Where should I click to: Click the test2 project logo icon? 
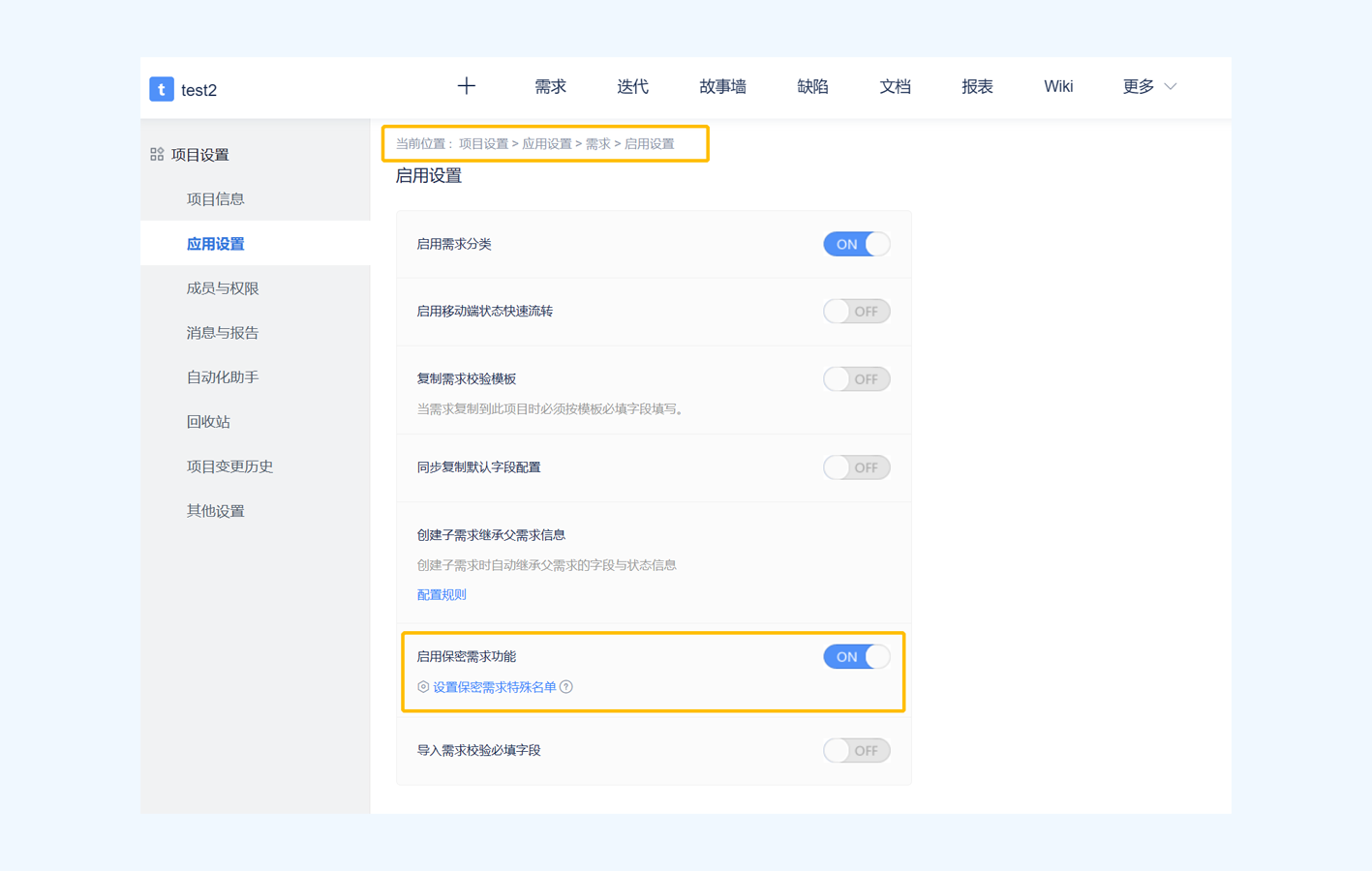[162, 89]
